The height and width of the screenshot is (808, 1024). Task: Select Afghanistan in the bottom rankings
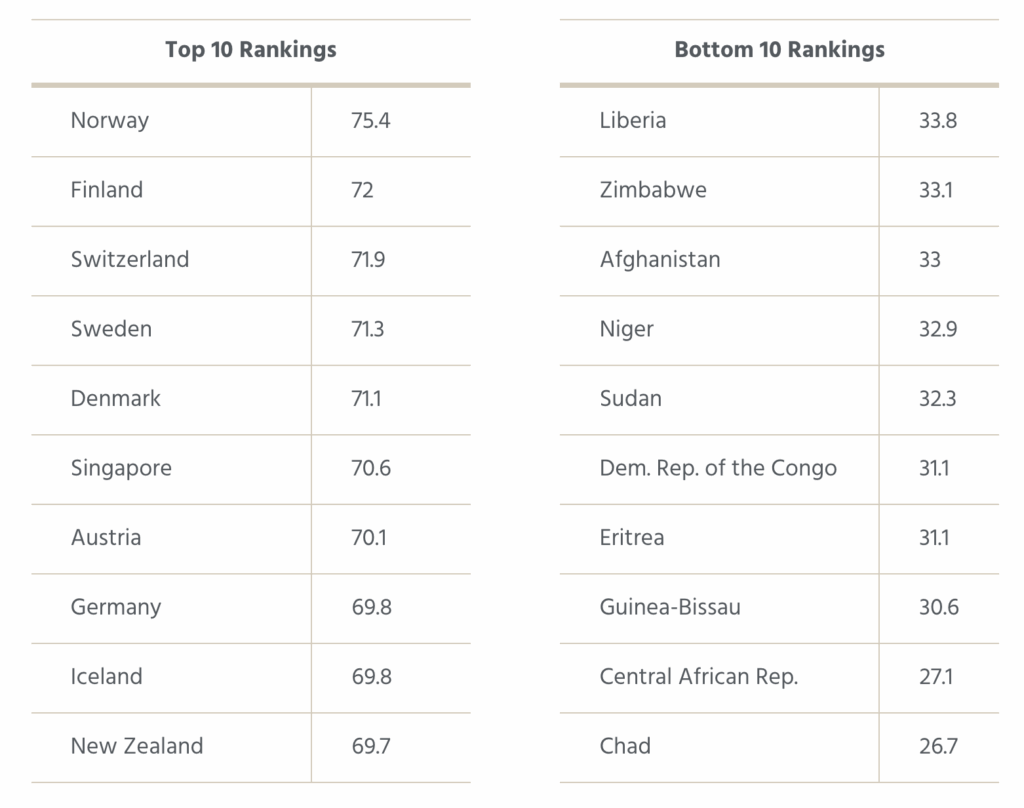pyautogui.click(x=660, y=259)
